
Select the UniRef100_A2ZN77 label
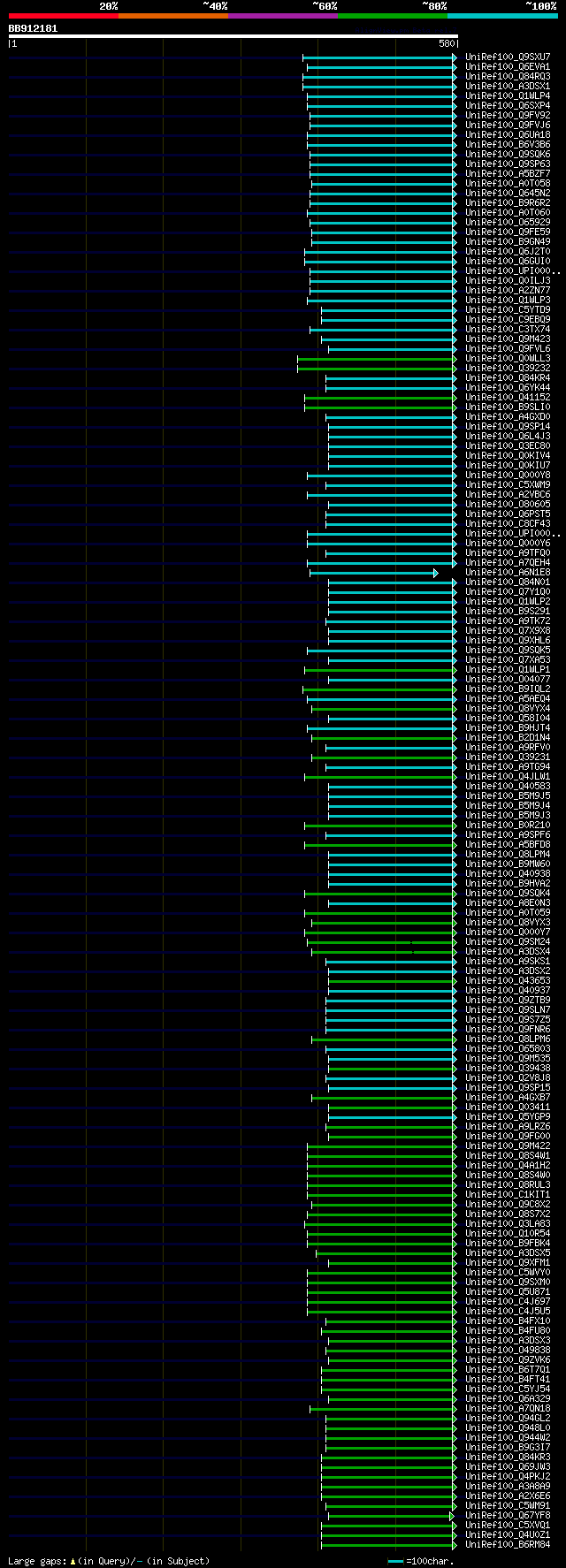point(508,290)
